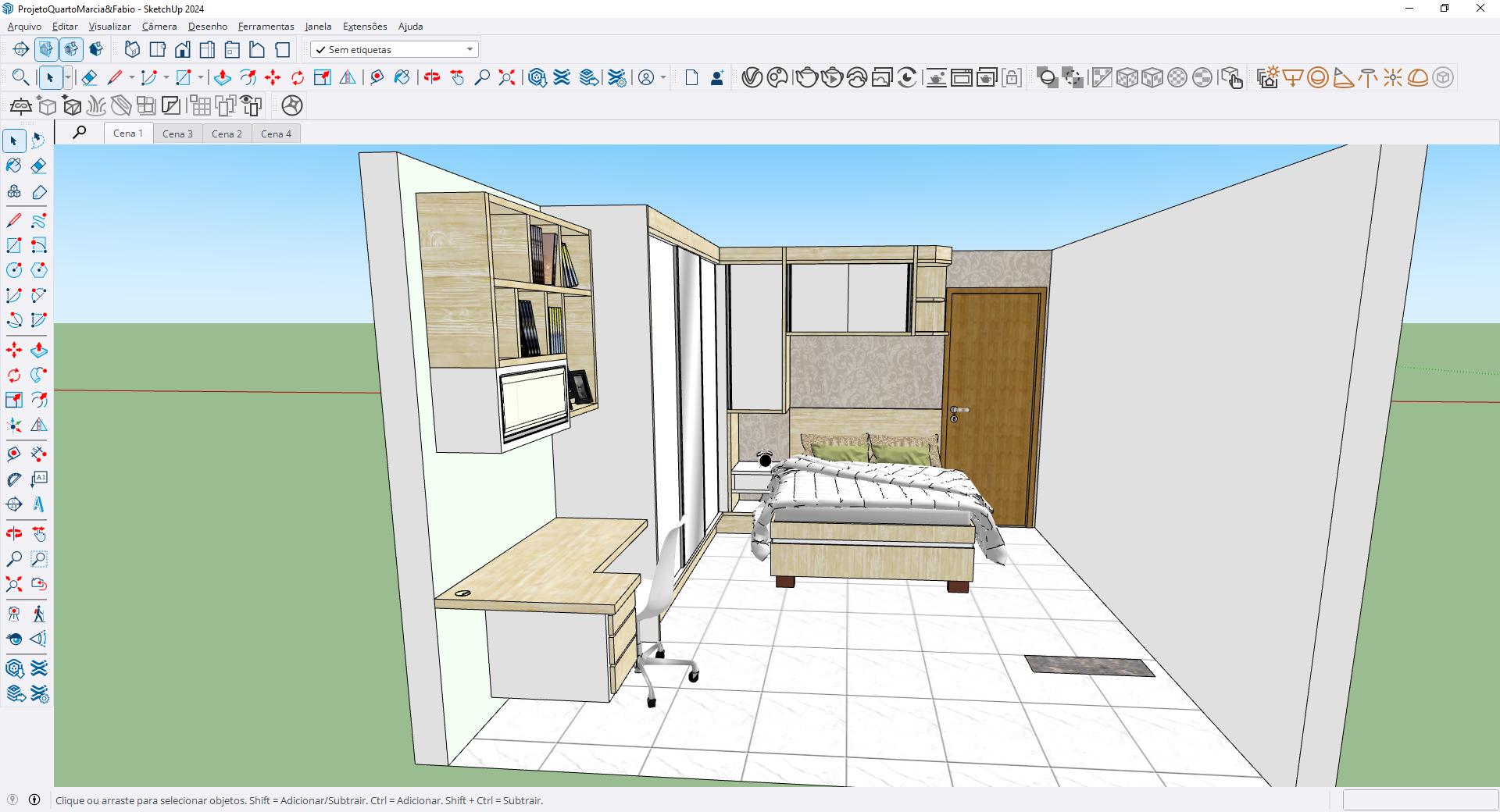Switch to the Cena 3 scene tab
Screen dimensions: 1500x812
pyautogui.click(x=177, y=134)
